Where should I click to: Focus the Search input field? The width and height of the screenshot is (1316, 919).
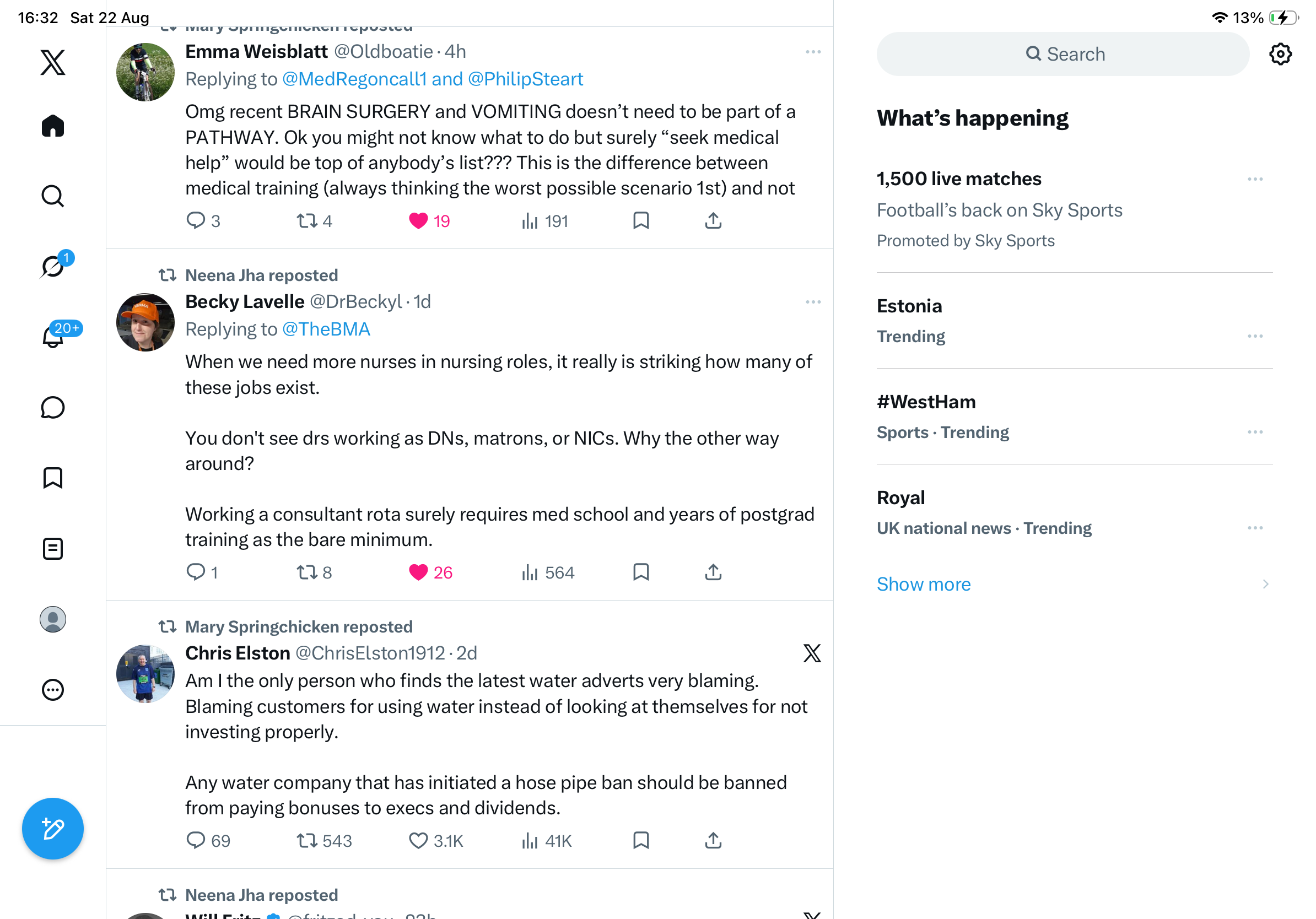pyautogui.click(x=1062, y=54)
